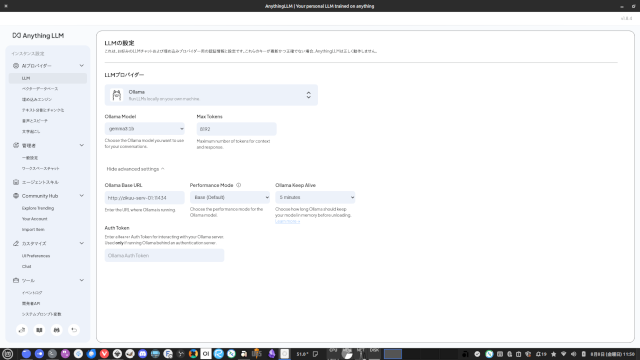Collapse the 管理者 section chevron
The height and width of the screenshot is (360, 640).
pyautogui.click(x=82, y=145)
